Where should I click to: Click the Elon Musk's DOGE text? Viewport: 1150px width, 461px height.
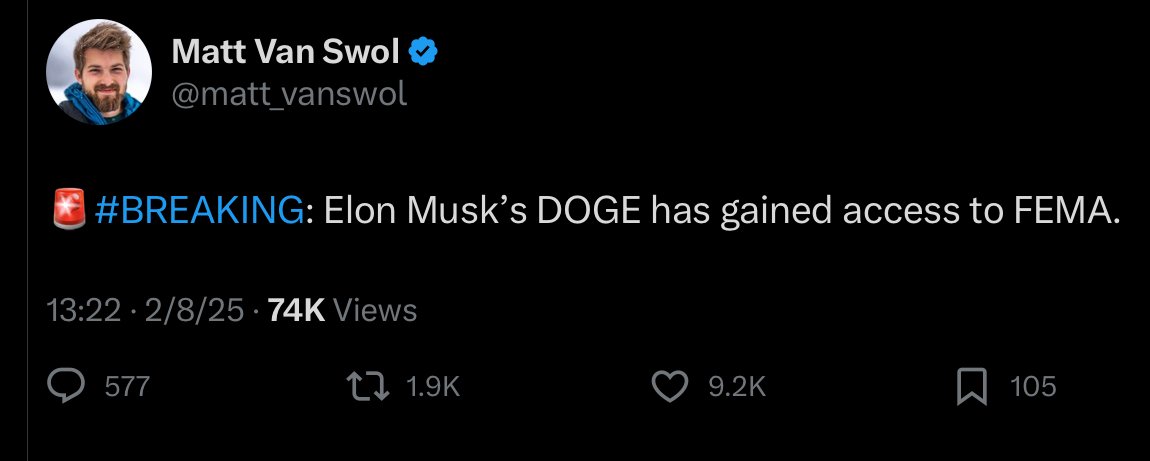tap(484, 210)
